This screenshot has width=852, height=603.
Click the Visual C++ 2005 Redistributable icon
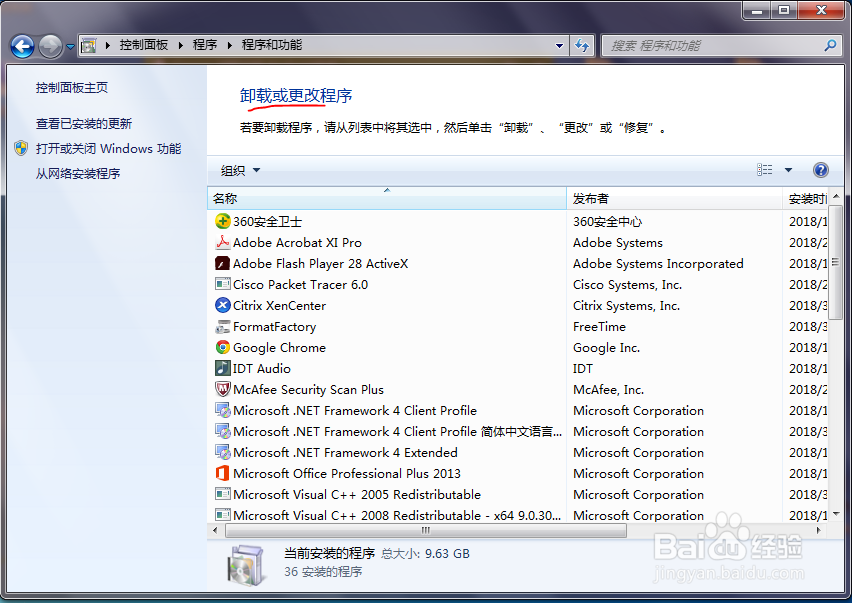point(223,494)
